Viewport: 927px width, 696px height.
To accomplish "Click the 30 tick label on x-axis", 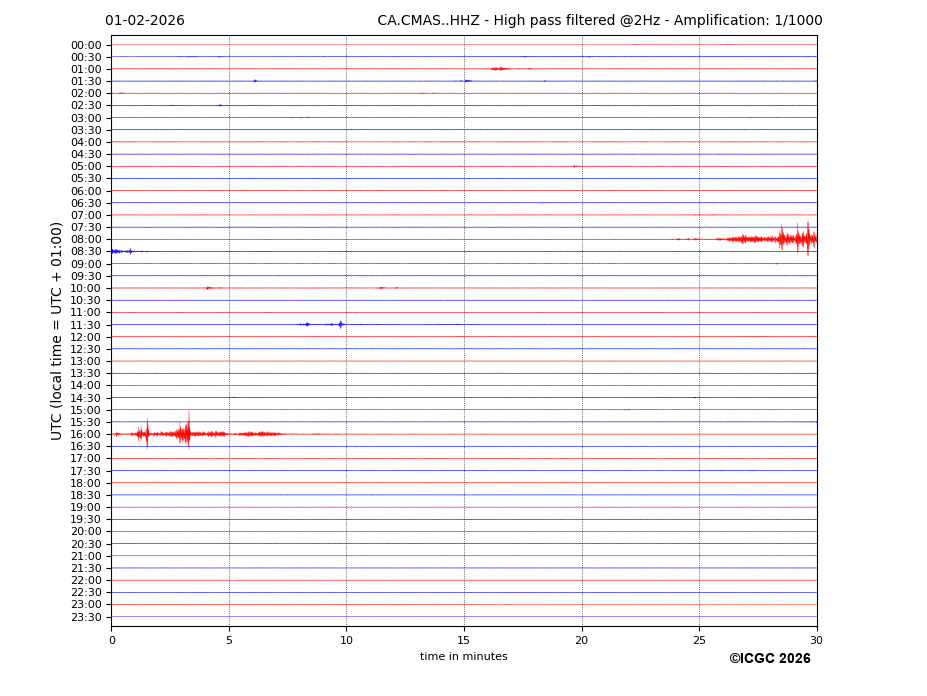I will click(x=816, y=640).
